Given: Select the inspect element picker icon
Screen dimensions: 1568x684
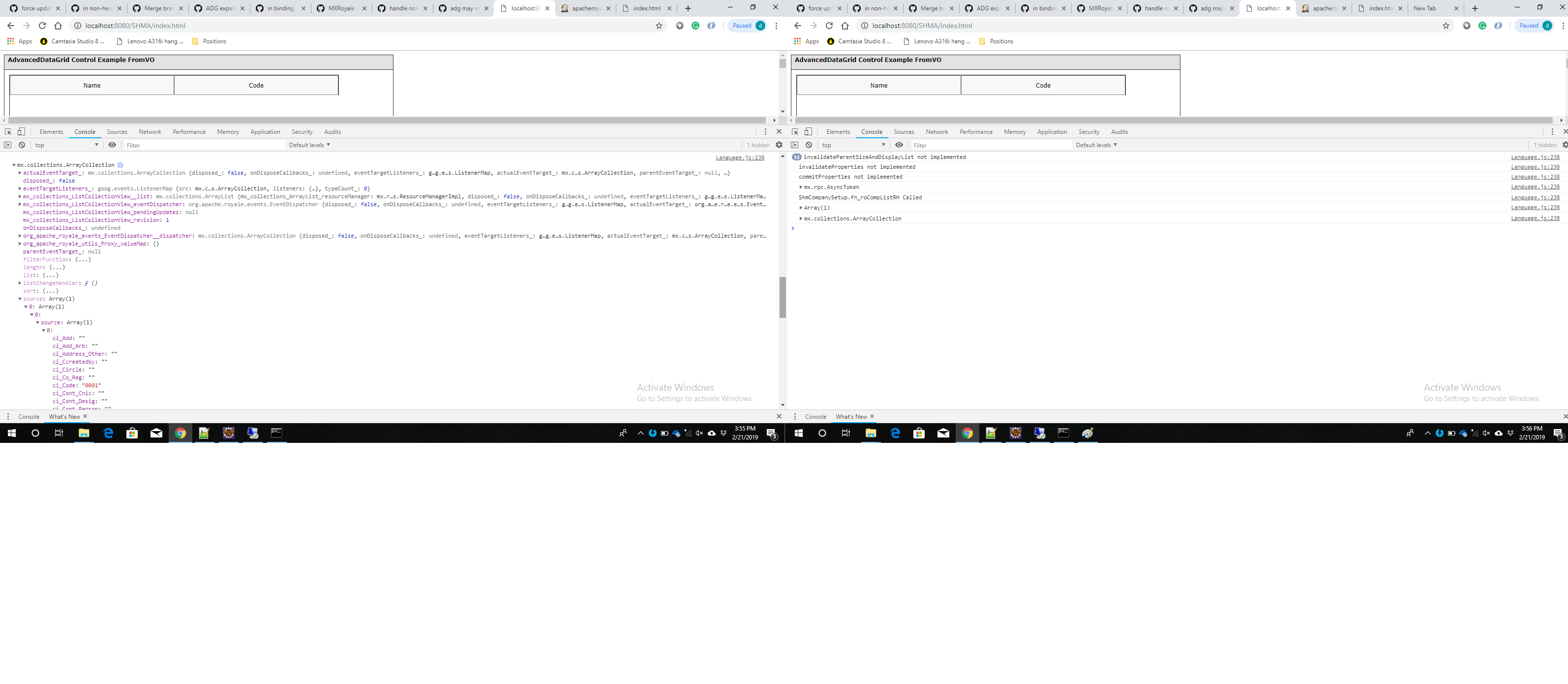Looking at the screenshot, I should (x=7, y=131).
